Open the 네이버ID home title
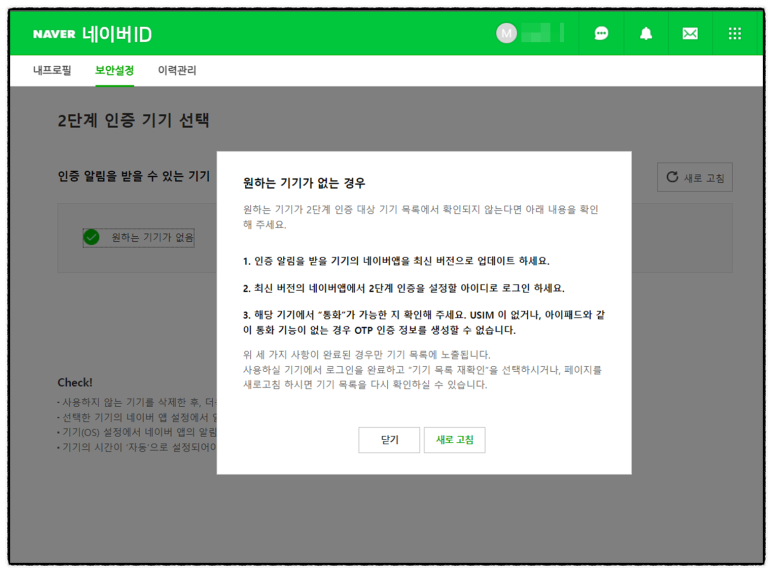The height and width of the screenshot is (573, 773). click(117, 34)
